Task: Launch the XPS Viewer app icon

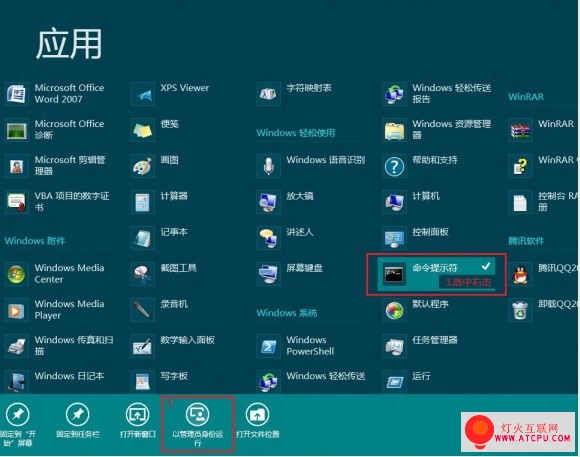Action: click(142, 94)
